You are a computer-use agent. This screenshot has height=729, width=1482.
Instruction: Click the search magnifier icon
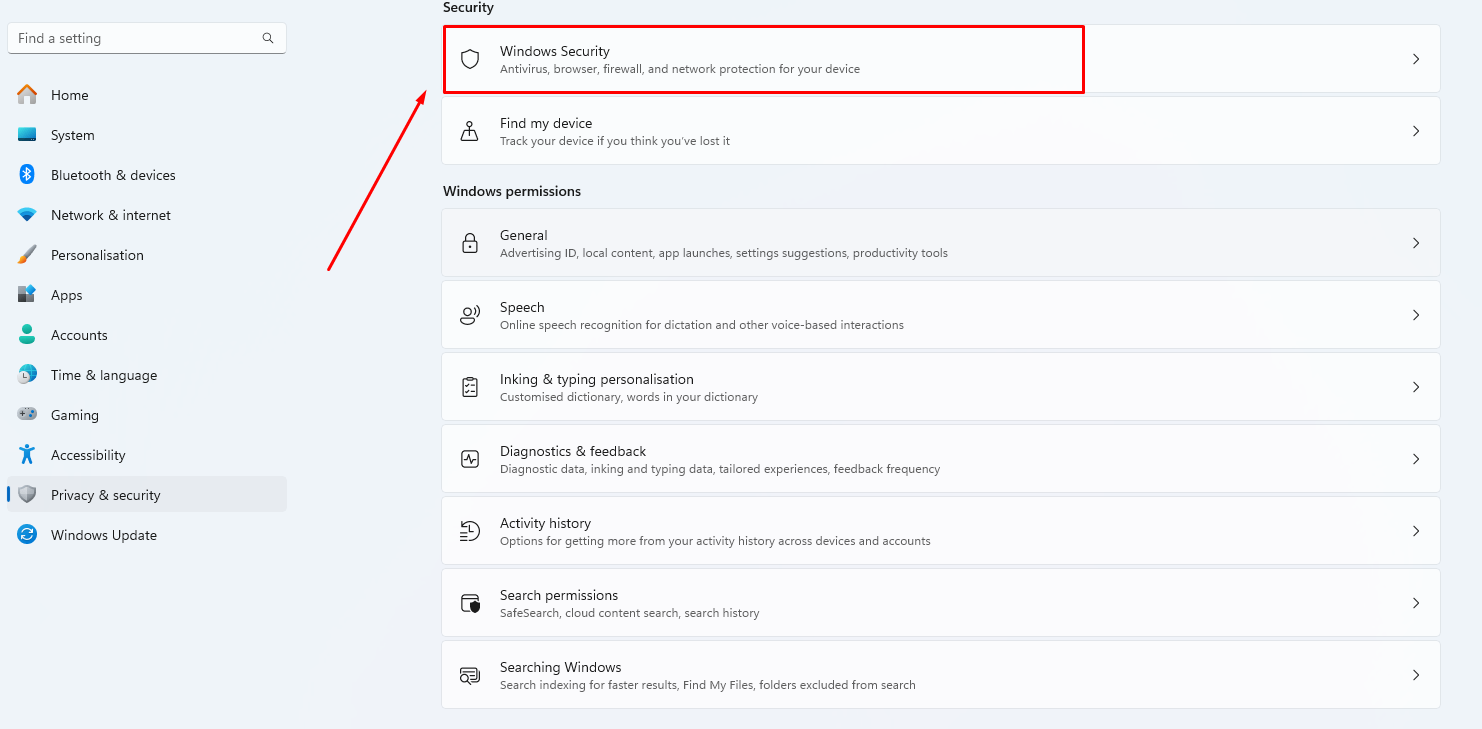(268, 38)
